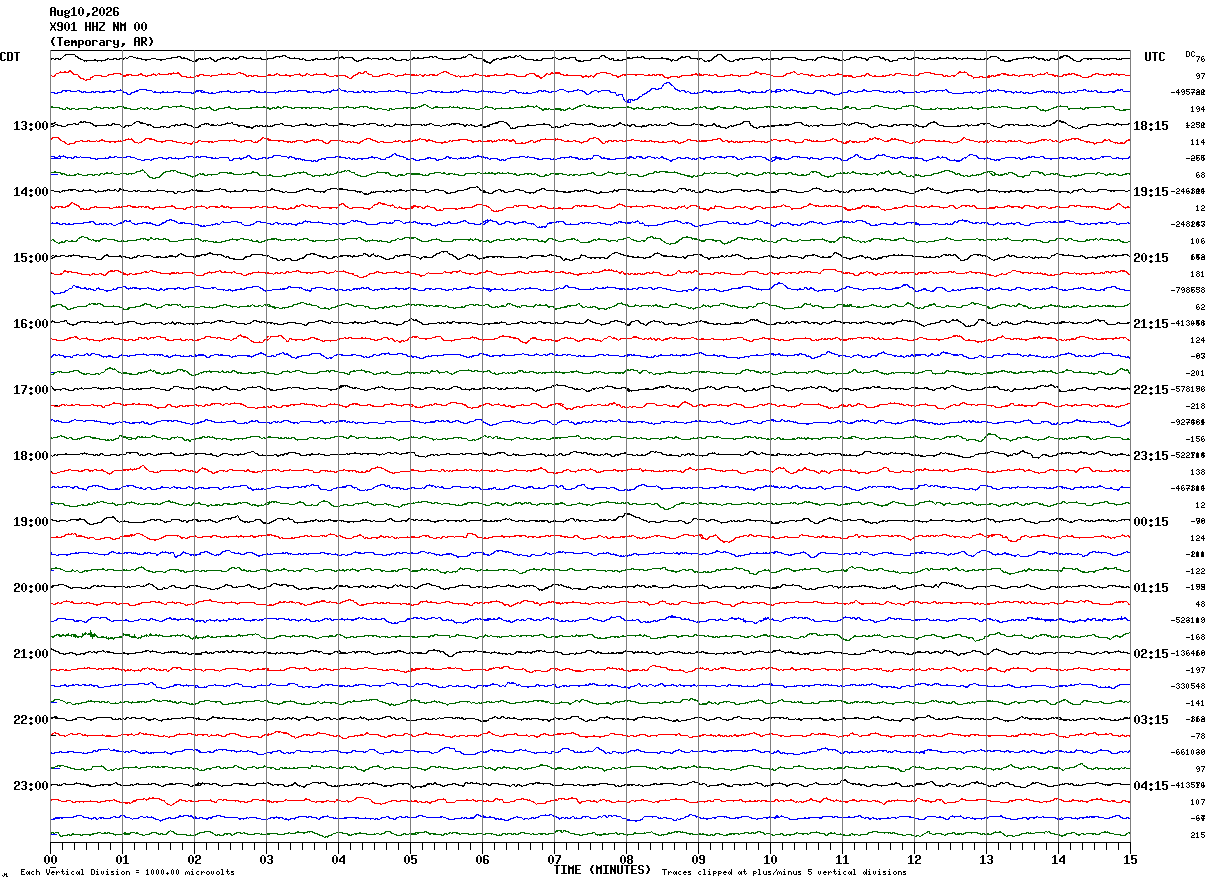Click the 13:00 CDT time label
Image resolution: width=1210 pixels, height=886 pixels.
click(x=30, y=126)
